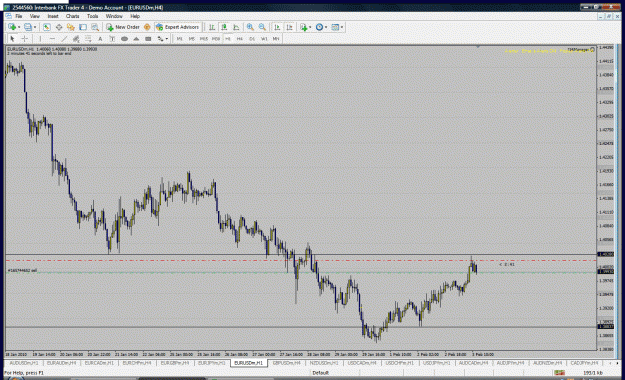625x380 pixels.
Task: Switch timeframe to H4
Action: (x=240, y=39)
